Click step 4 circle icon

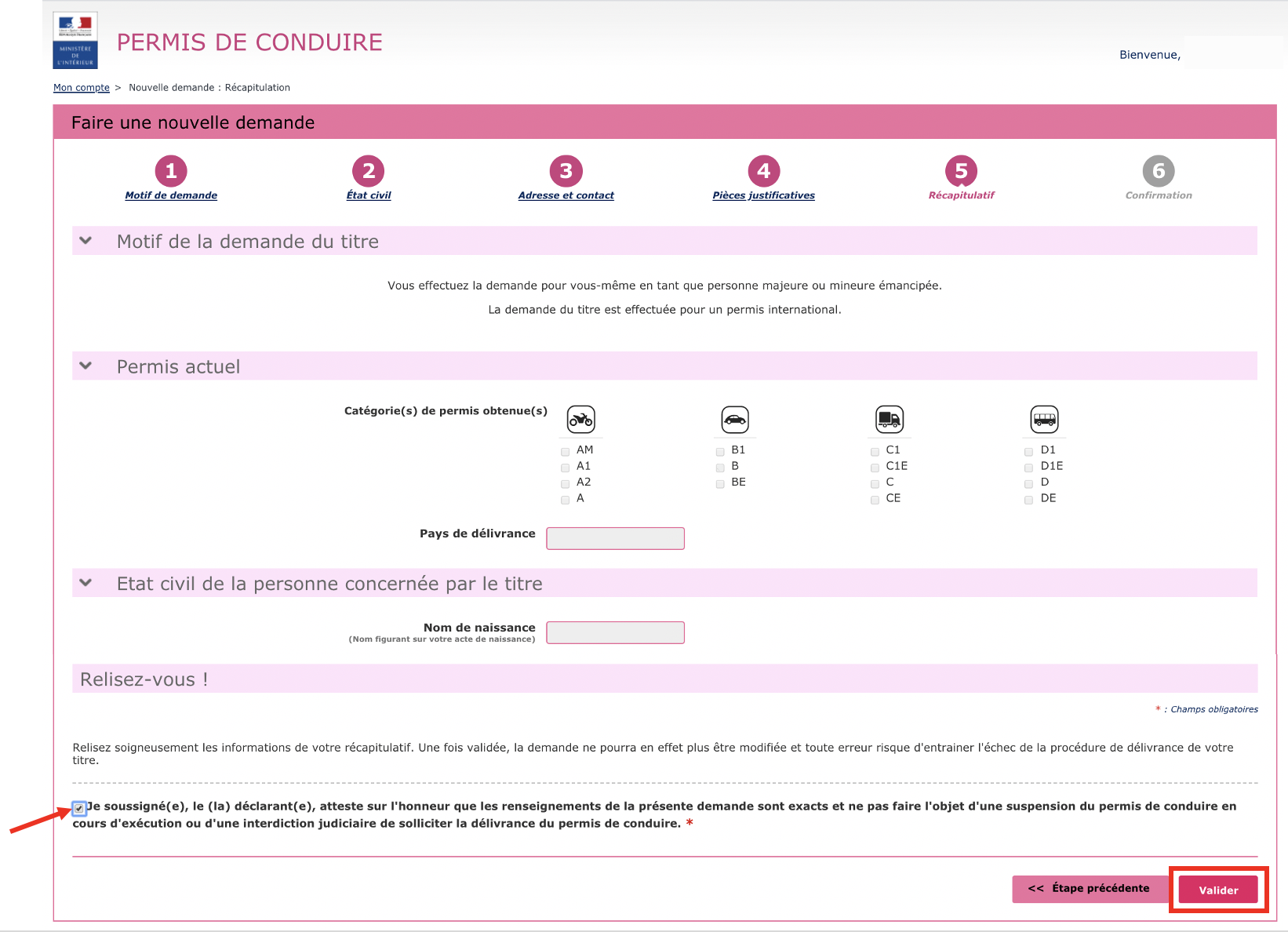click(764, 171)
